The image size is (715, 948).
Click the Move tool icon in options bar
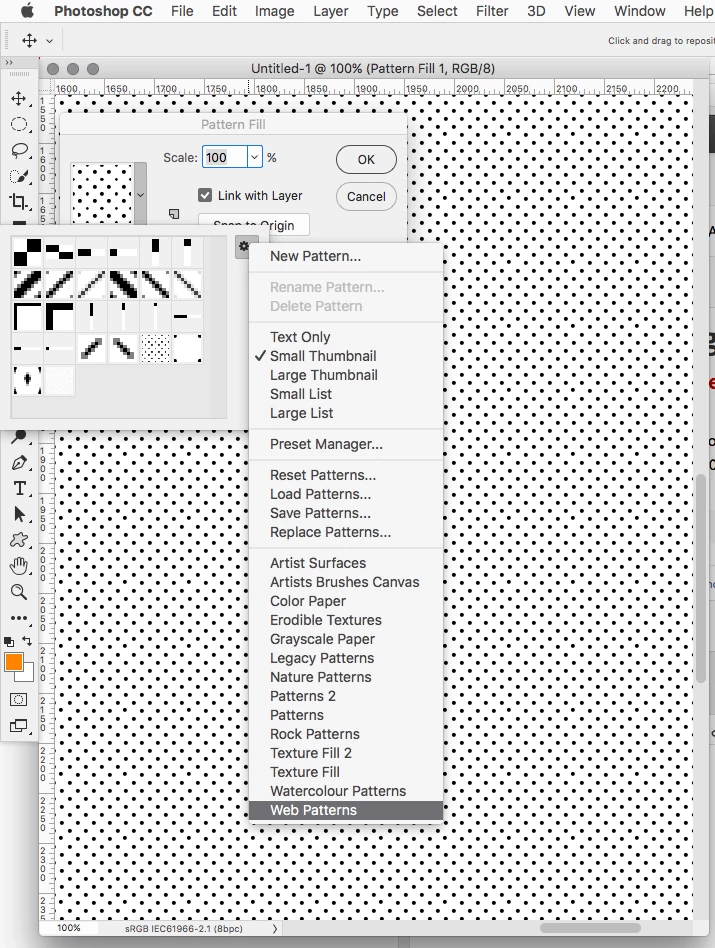[29, 41]
